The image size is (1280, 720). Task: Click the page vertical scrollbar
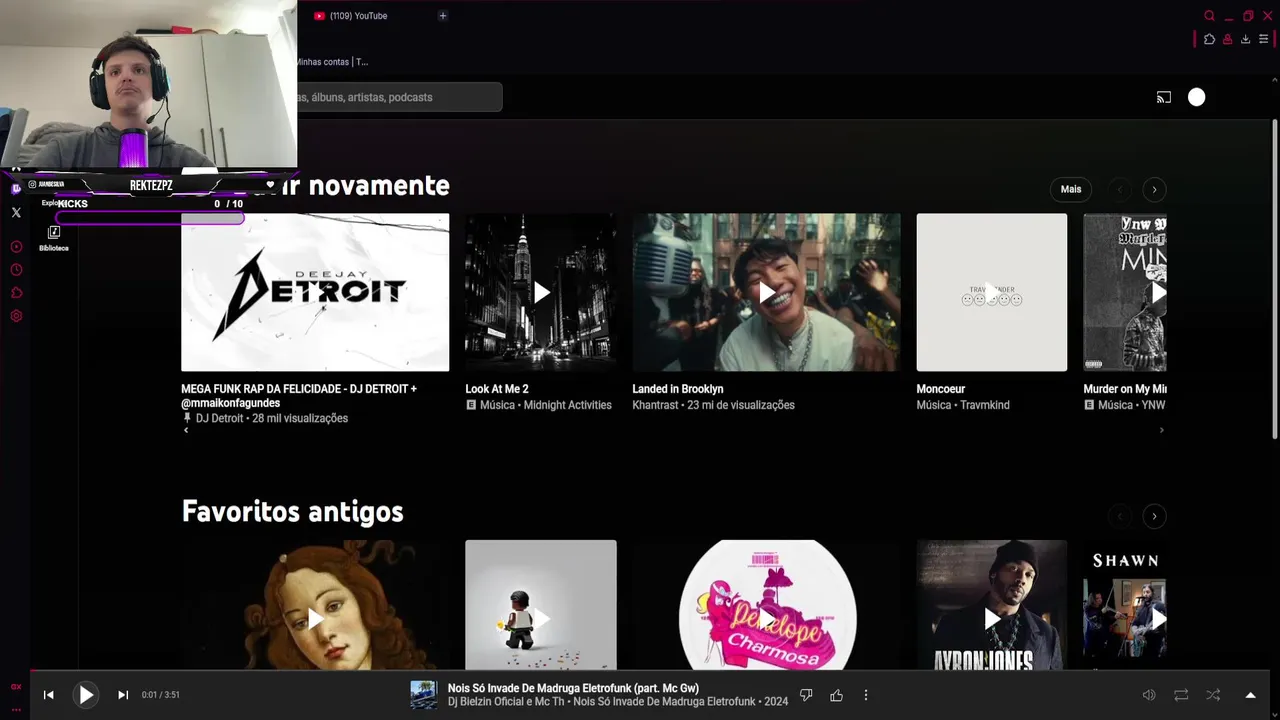tap(1275, 277)
